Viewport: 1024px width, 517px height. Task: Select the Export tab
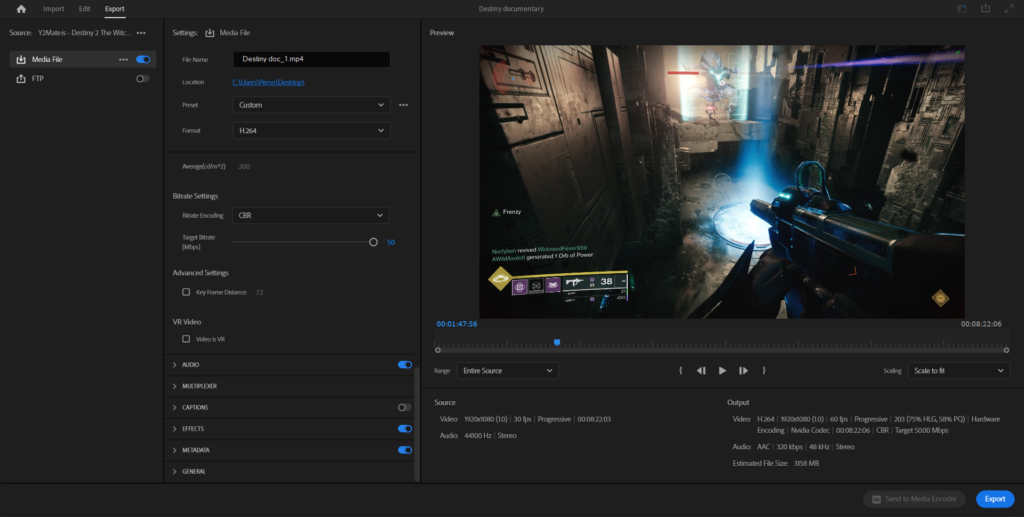[114, 9]
